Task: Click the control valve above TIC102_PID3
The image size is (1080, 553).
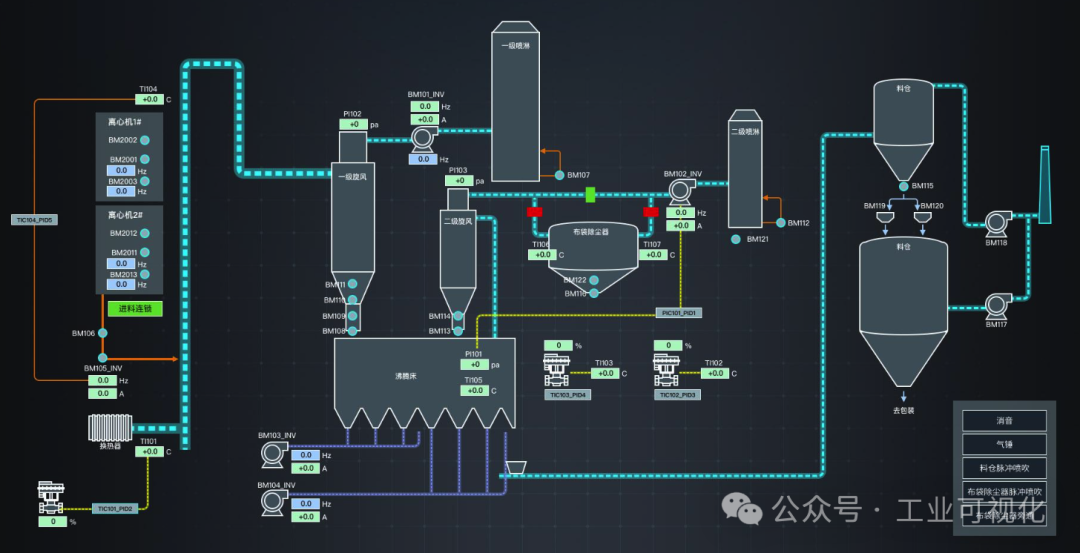Action: (667, 370)
